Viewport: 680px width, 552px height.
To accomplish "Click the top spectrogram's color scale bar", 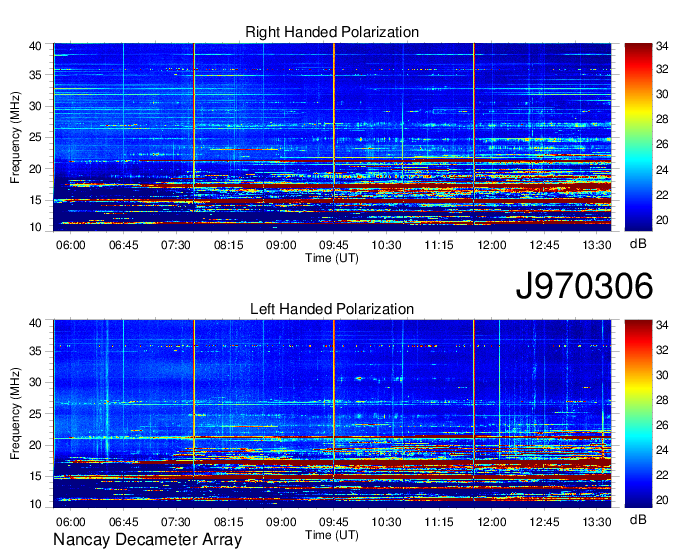I will point(638,137).
